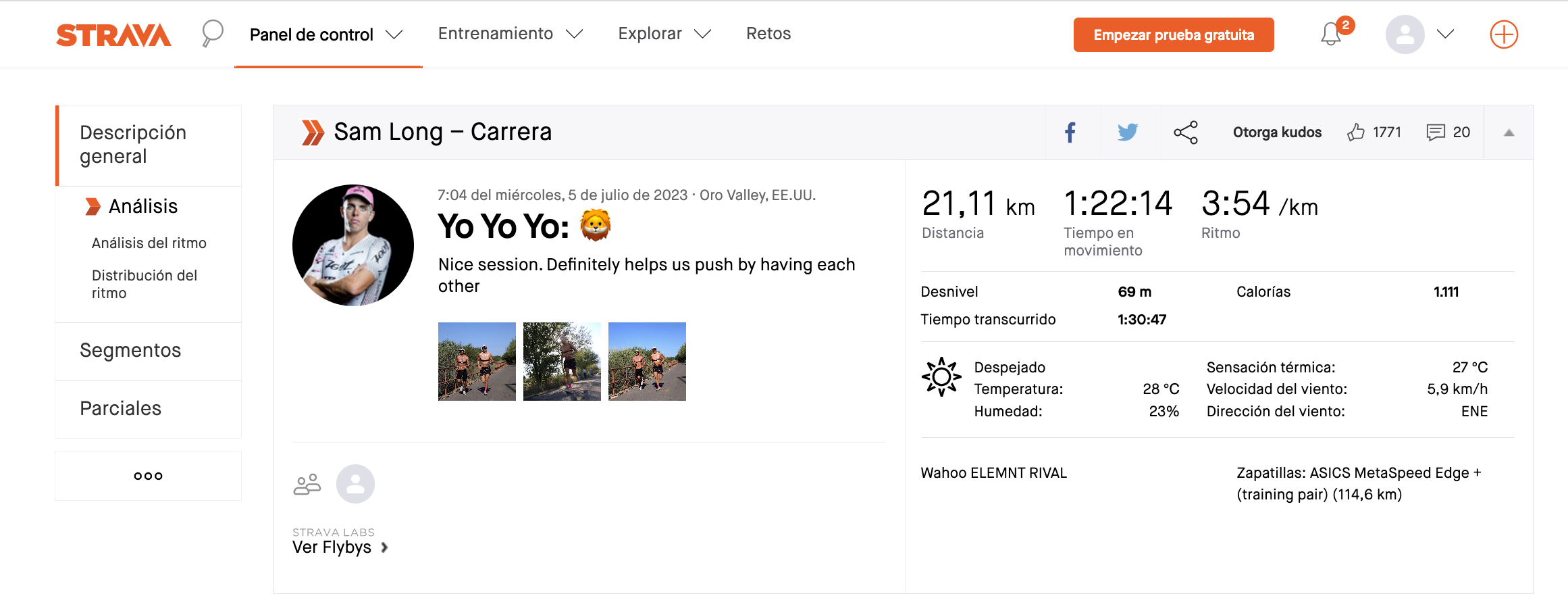This screenshot has width=1568, height=615.
Task: Click the activity date and Oro Valley line
Action: pyautogui.click(x=627, y=195)
